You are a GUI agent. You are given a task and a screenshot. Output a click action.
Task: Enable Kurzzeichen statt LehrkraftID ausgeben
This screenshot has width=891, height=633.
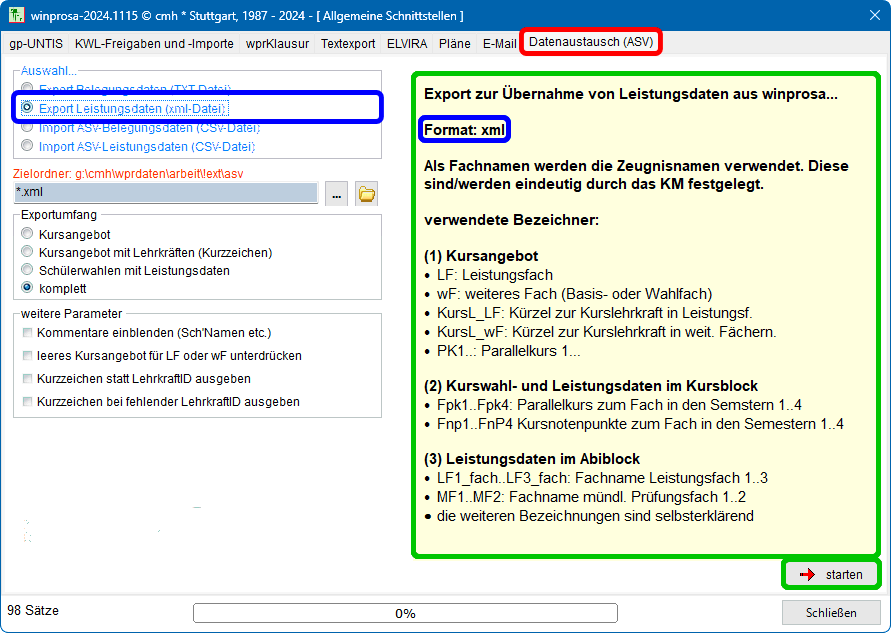pyautogui.click(x=27, y=379)
